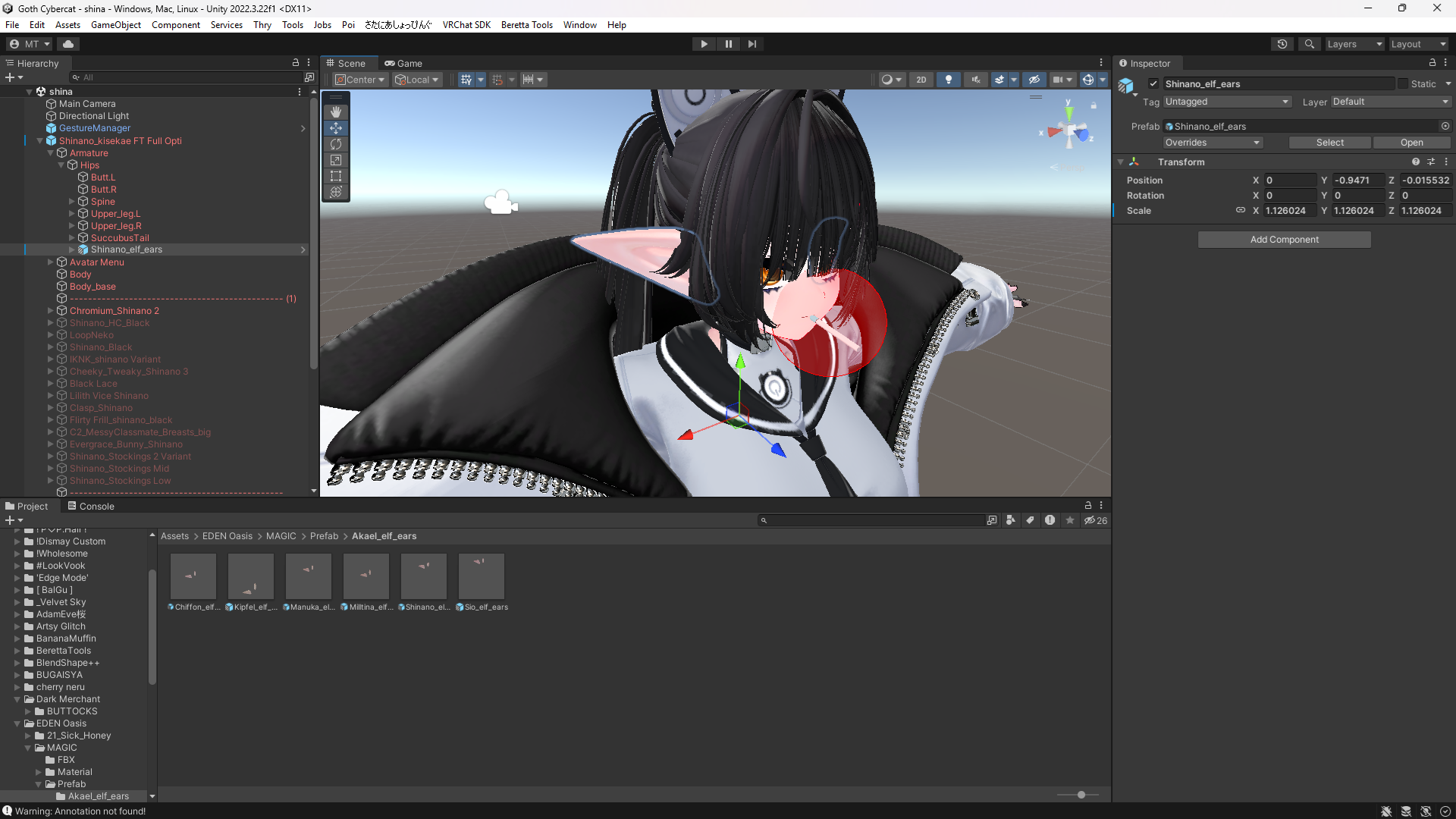Viewport: 1456px width, 819px height.
Task: Adjust the project icon size slider
Action: point(1081,795)
